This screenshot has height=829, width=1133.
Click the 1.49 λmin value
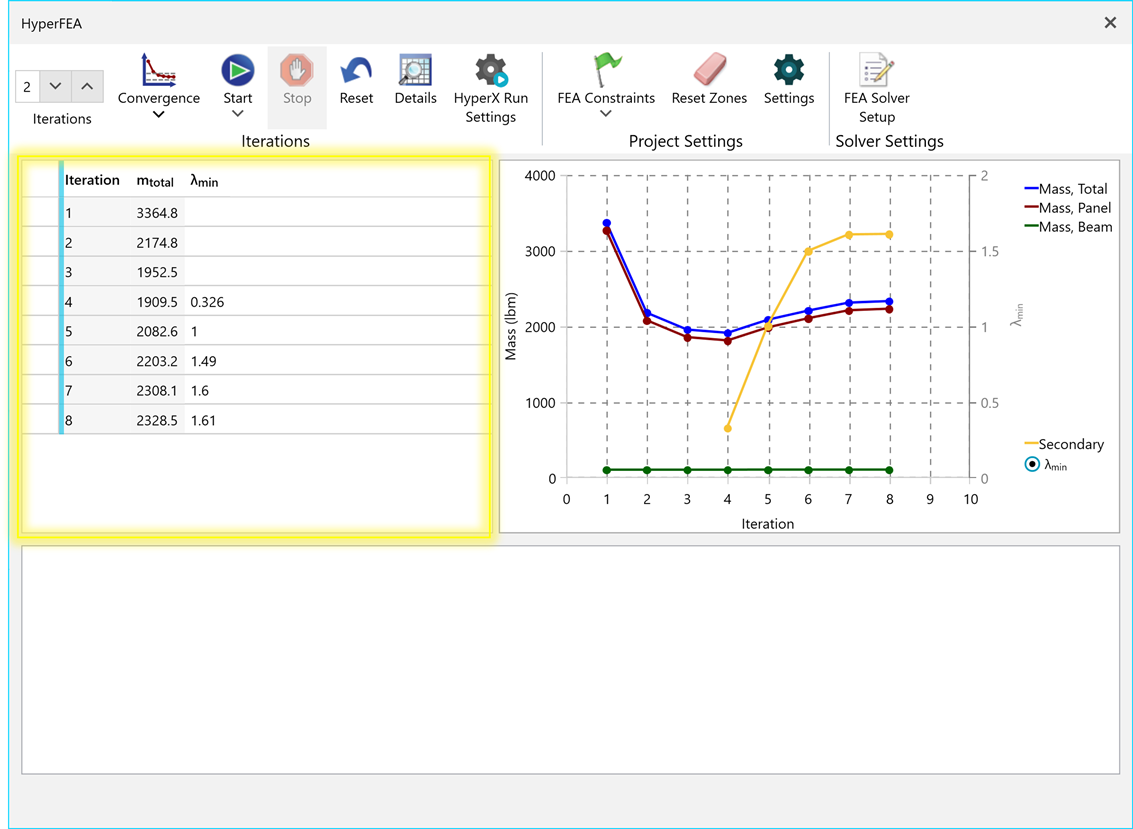204,361
